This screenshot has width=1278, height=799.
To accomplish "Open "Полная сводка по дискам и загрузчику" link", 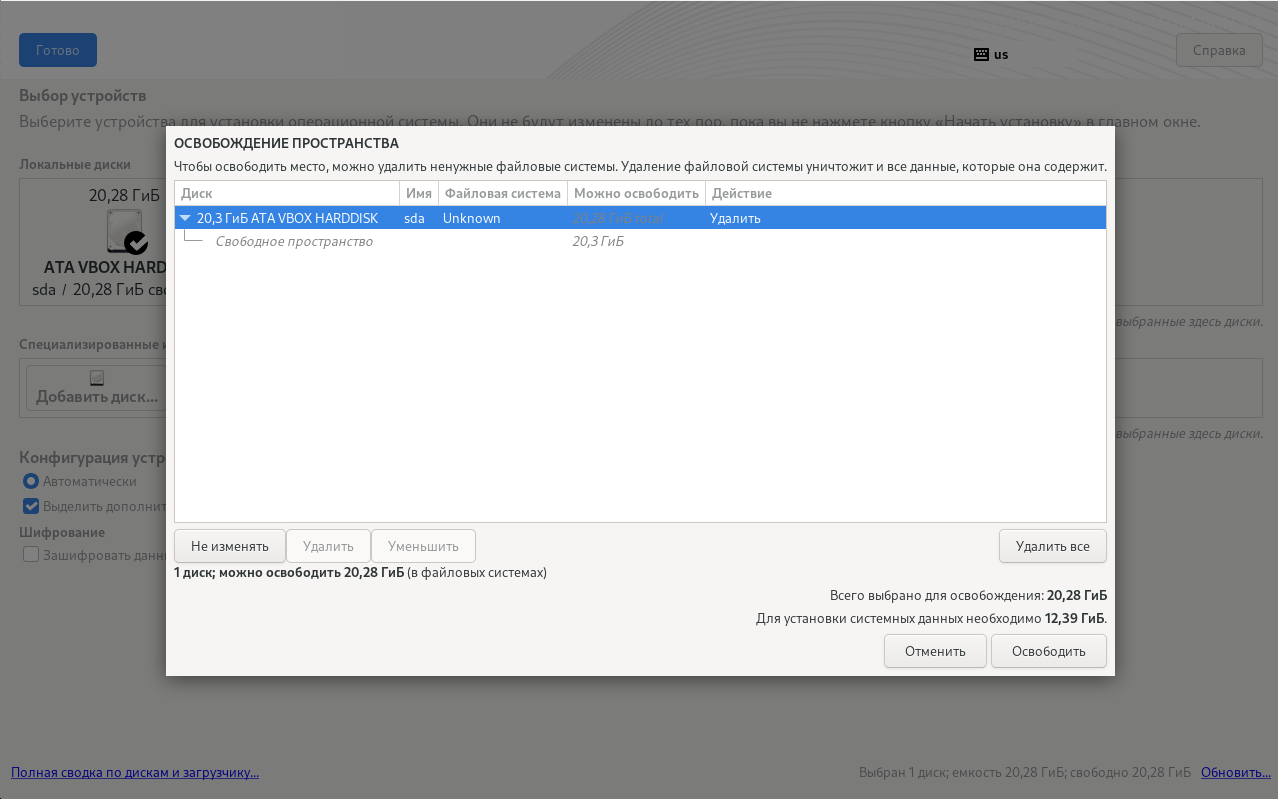I will point(135,772).
